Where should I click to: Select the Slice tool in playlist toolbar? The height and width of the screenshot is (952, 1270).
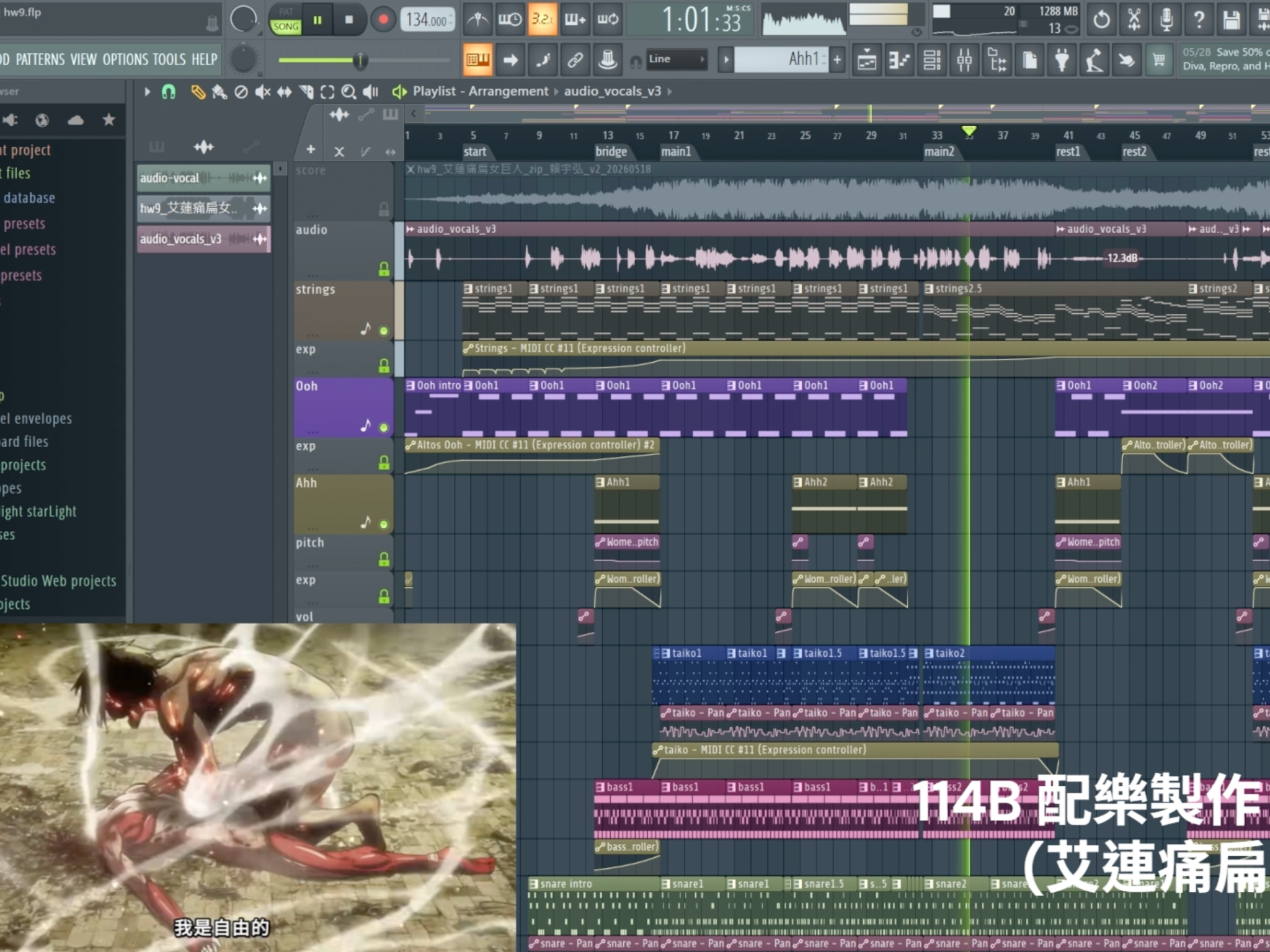[306, 92]
